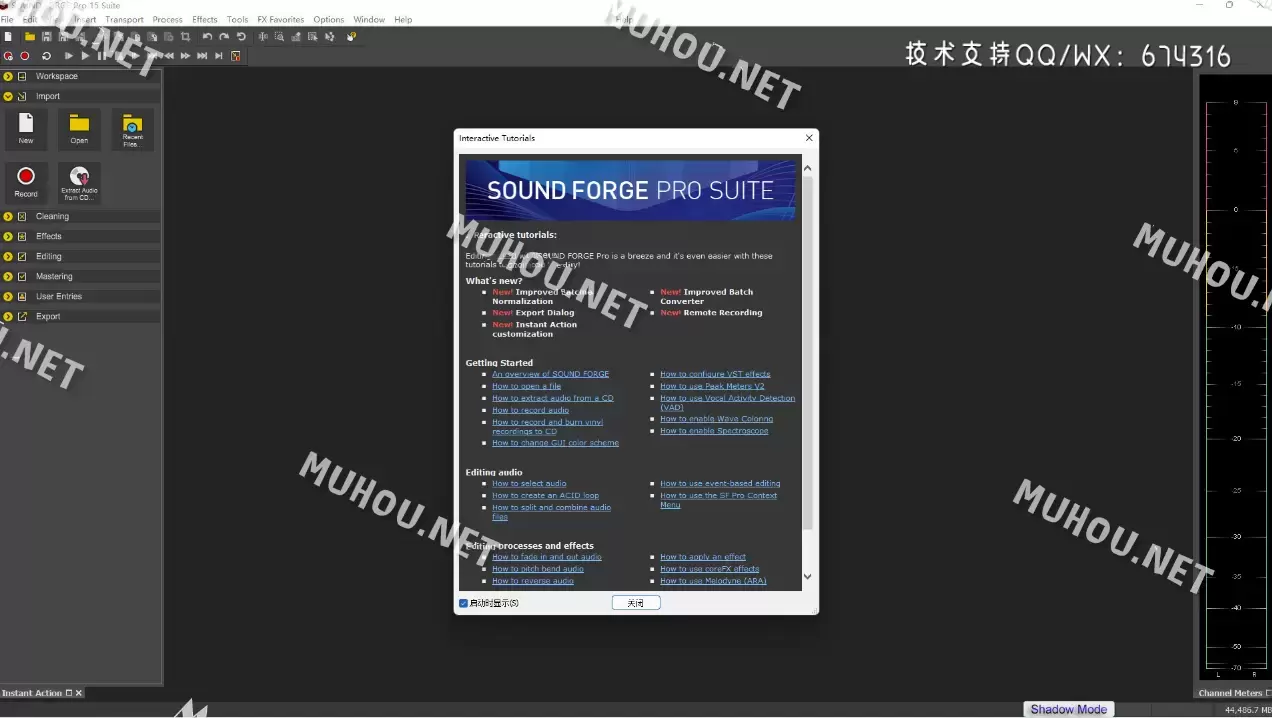Screen dimensions: 1272x718
Task: Open 'How to configure VST effects' link
Action: point(715,374)
